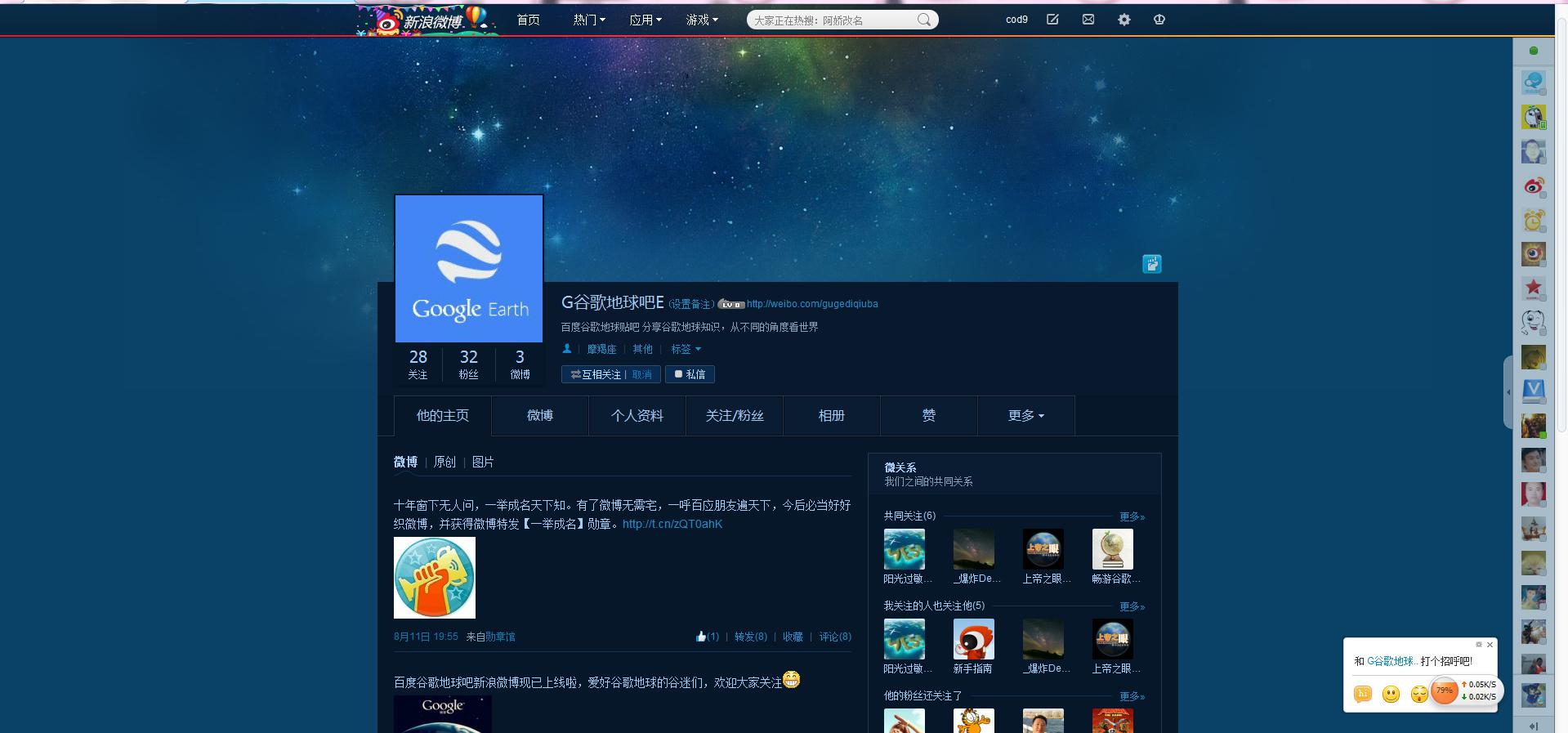1568x733 pixels.
Task: Click 更多» next to 我关注的人也关注他(5)
Action: pyautogui.click(x=1132, y=606)
